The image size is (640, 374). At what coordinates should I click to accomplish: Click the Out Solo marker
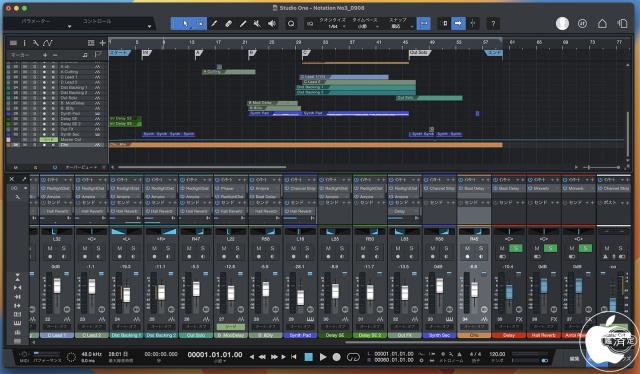point(420,53)
